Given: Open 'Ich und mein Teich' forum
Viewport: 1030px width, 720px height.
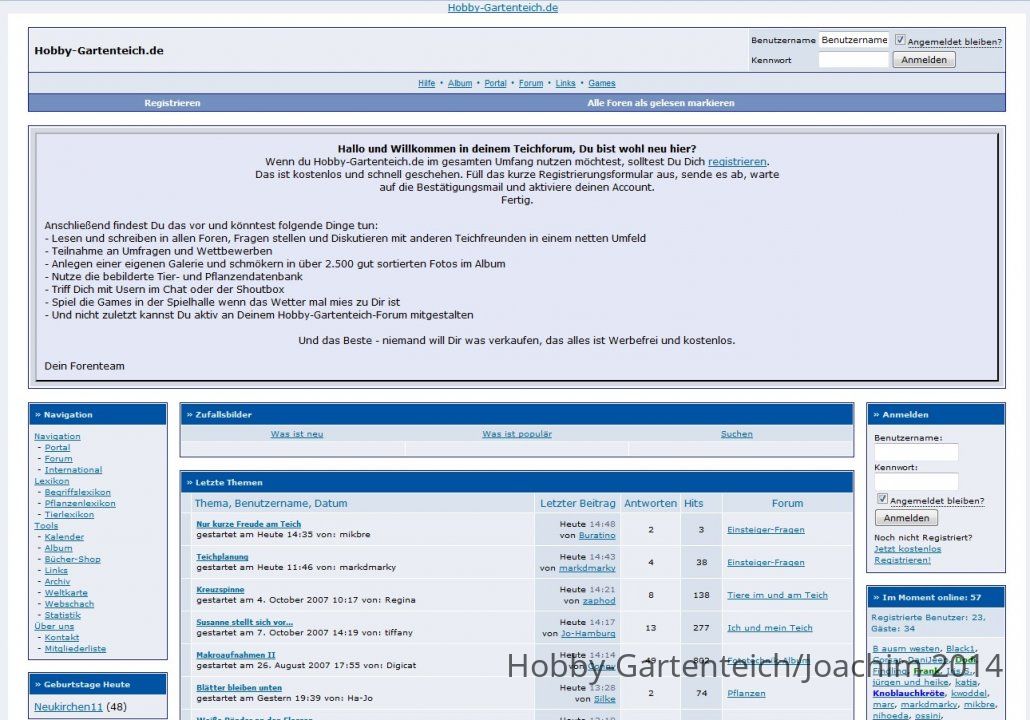Looking at the screenshot, I should pyautogui.click(x=769, y=628).
